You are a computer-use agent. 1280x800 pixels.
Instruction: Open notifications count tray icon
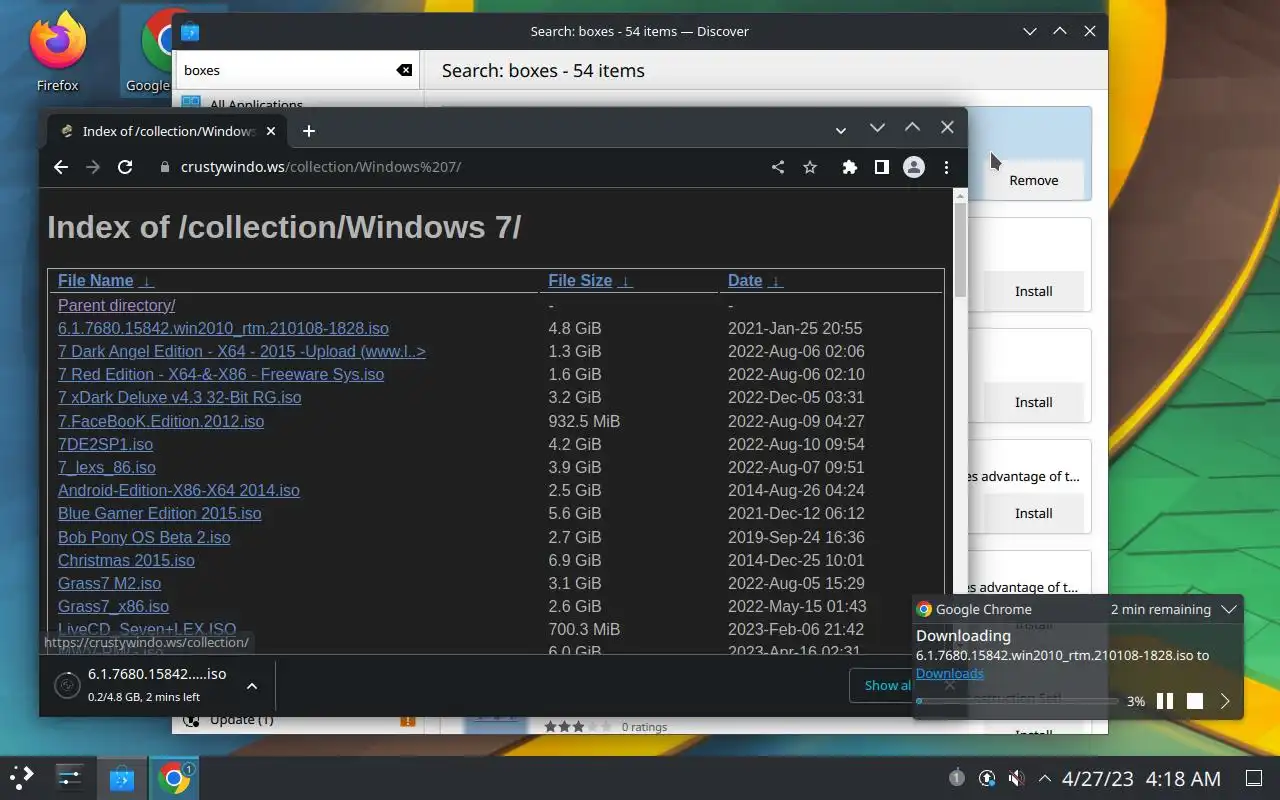tap(957, 778)
